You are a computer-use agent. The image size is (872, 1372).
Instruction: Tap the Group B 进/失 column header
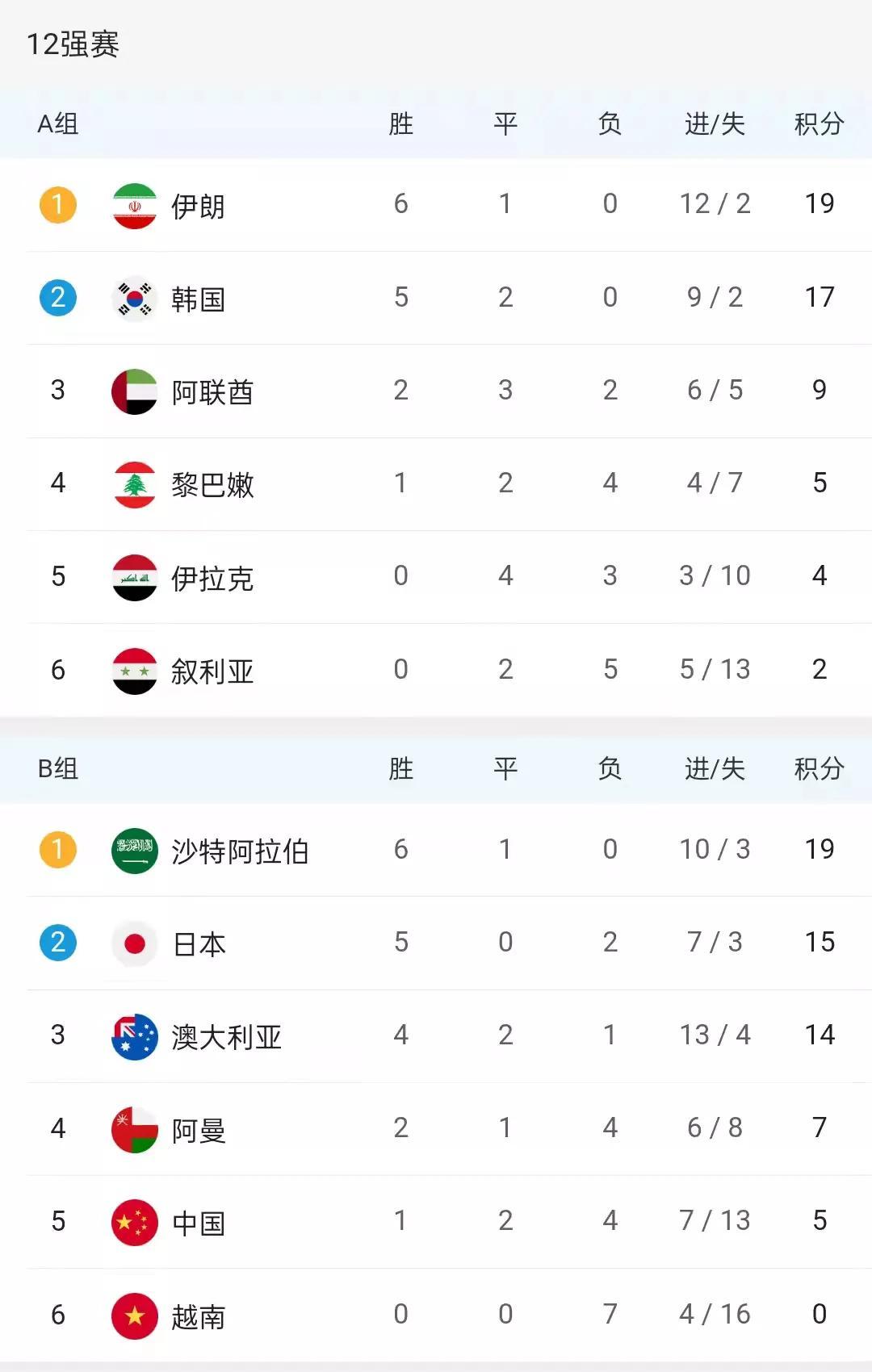click(715, 768)
